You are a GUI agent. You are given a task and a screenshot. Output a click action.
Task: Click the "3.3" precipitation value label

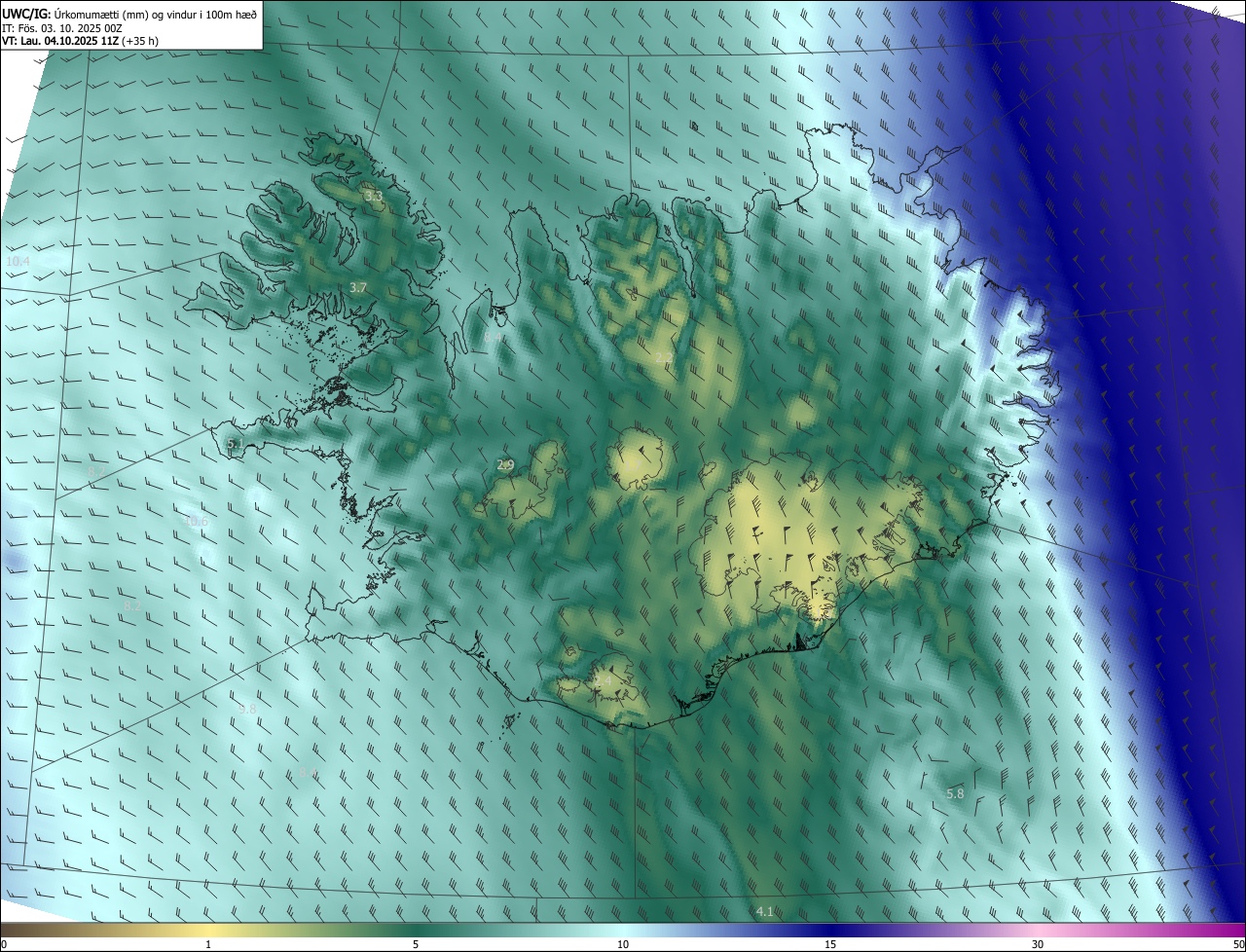click(374, 197)
